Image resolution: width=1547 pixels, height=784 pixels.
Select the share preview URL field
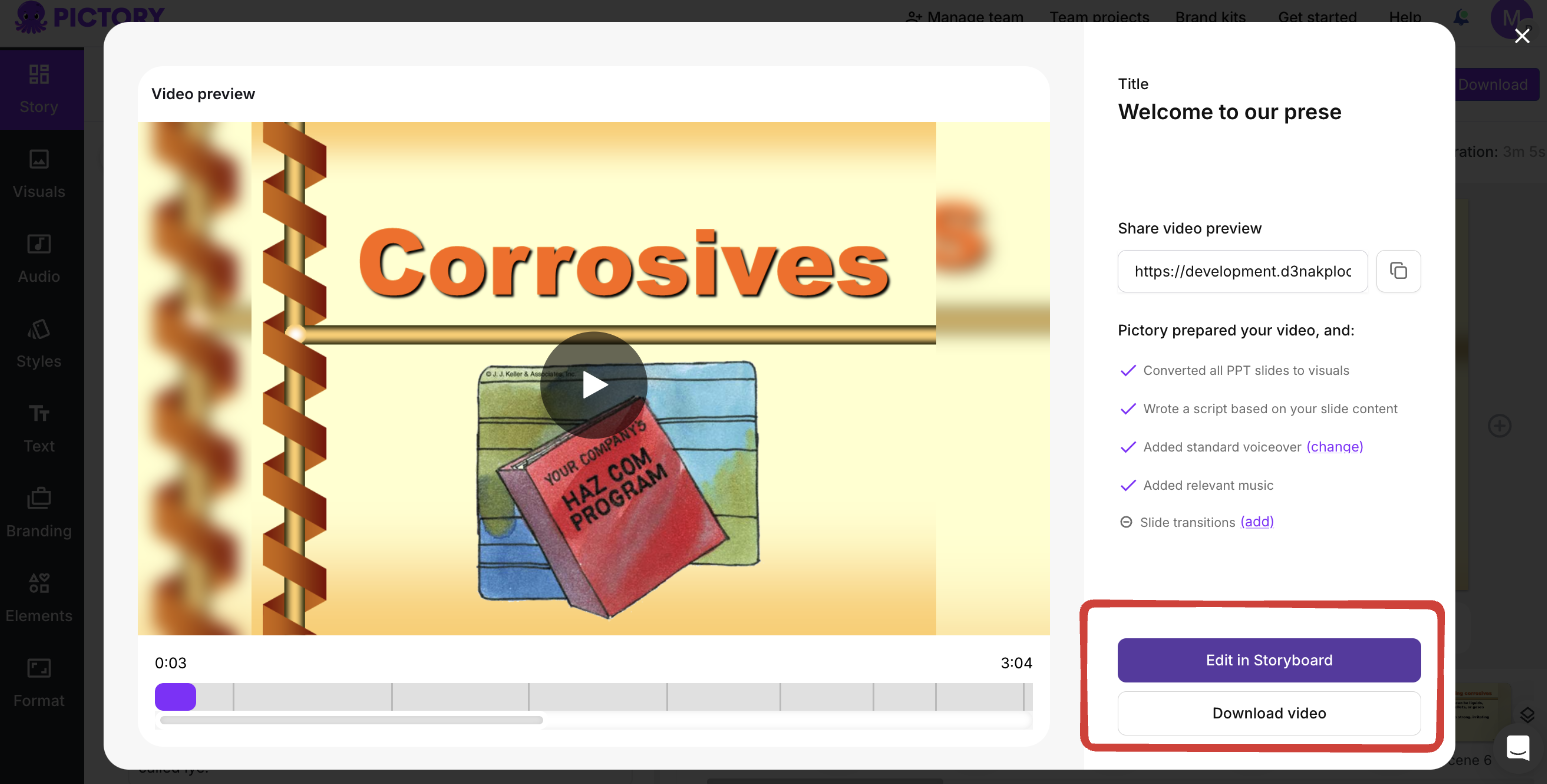point(1243,271)
